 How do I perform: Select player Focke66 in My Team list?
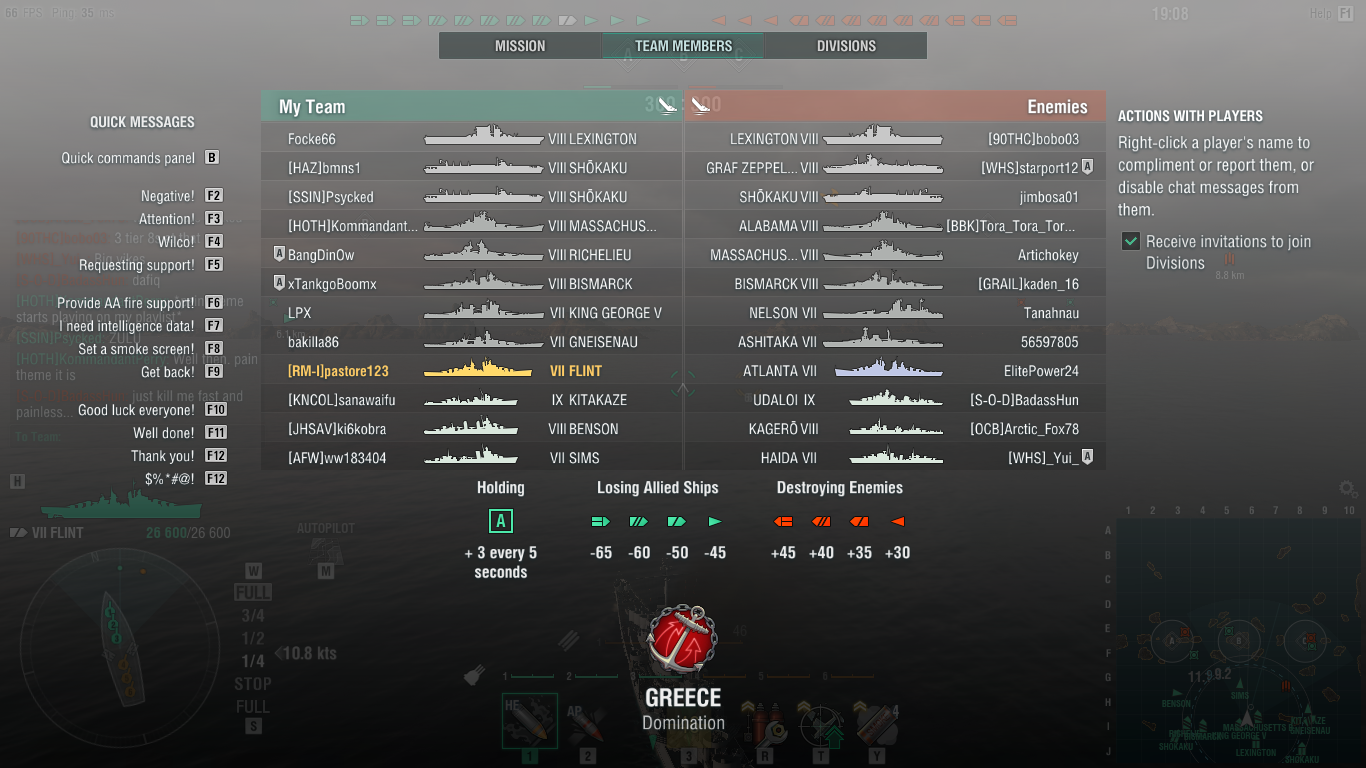(312, 139)
